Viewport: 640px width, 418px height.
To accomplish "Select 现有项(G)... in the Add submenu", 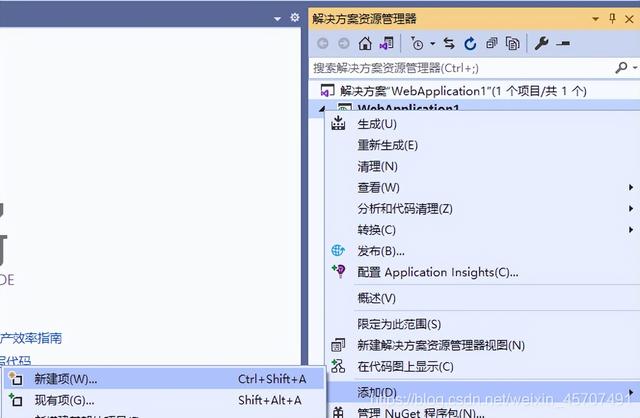I will 163,400.
